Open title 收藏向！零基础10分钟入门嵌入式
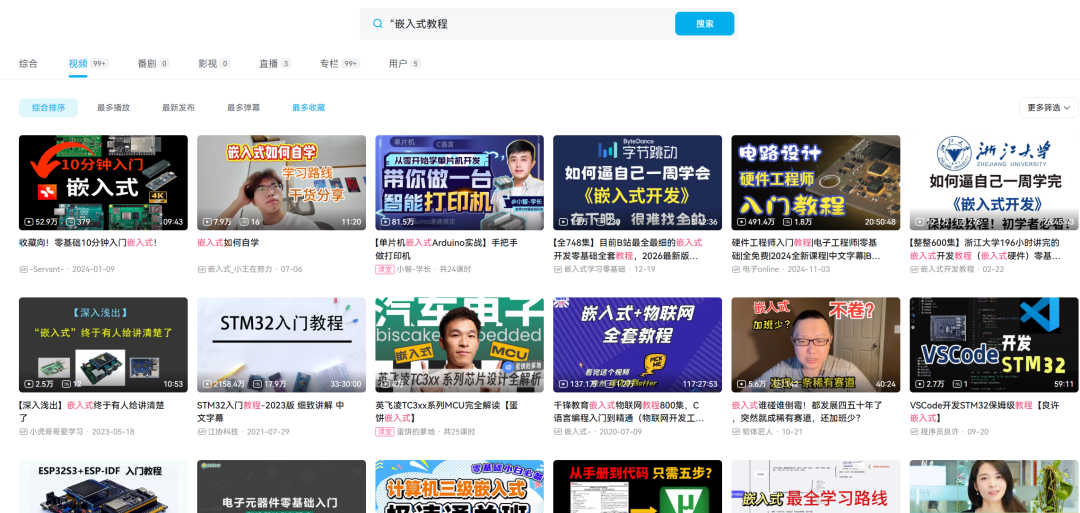Image resolution: width=1080 pixels, height=513 pixels. 87,242
